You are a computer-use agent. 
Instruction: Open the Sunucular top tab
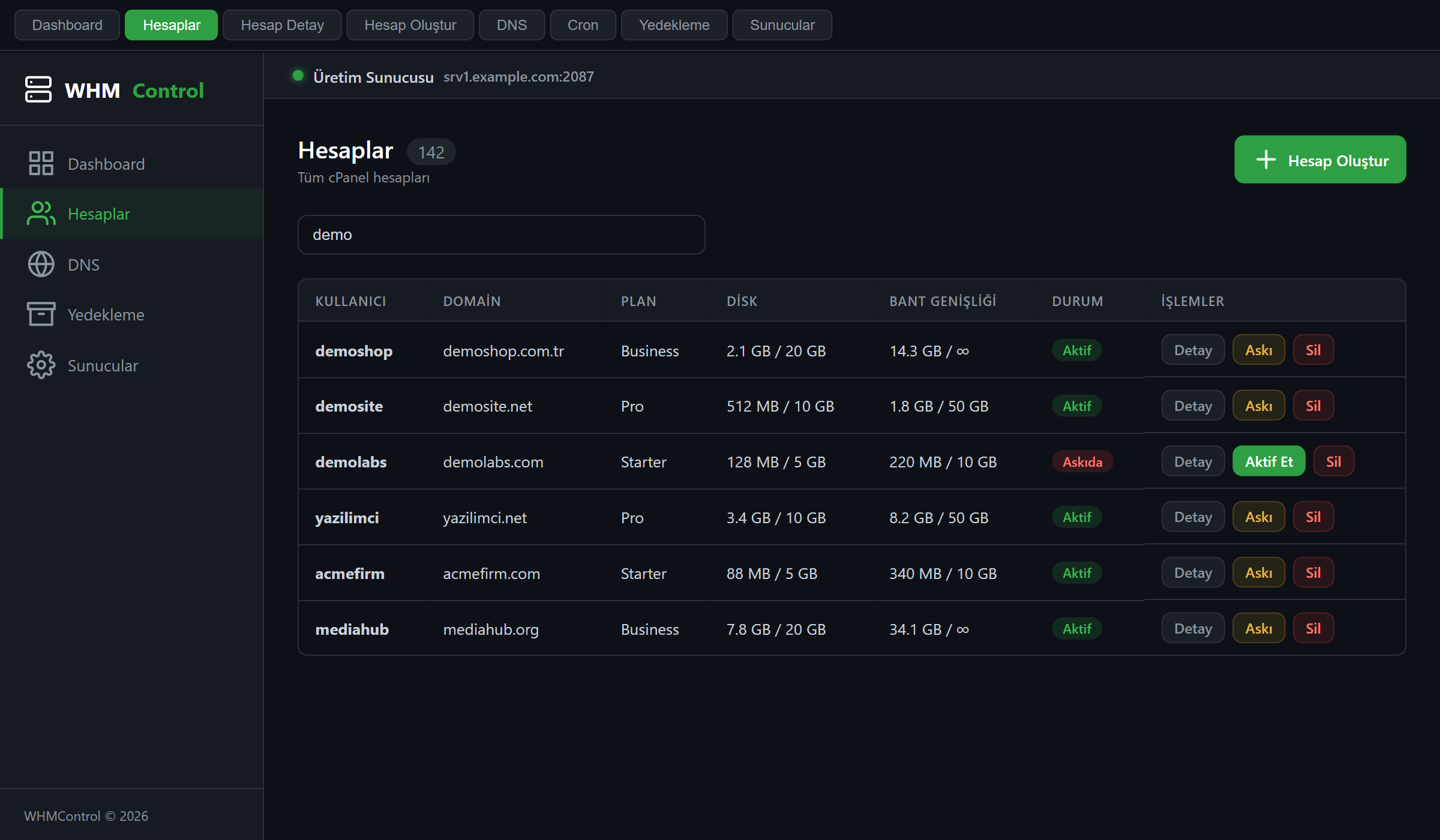click(x=782, y=25)
